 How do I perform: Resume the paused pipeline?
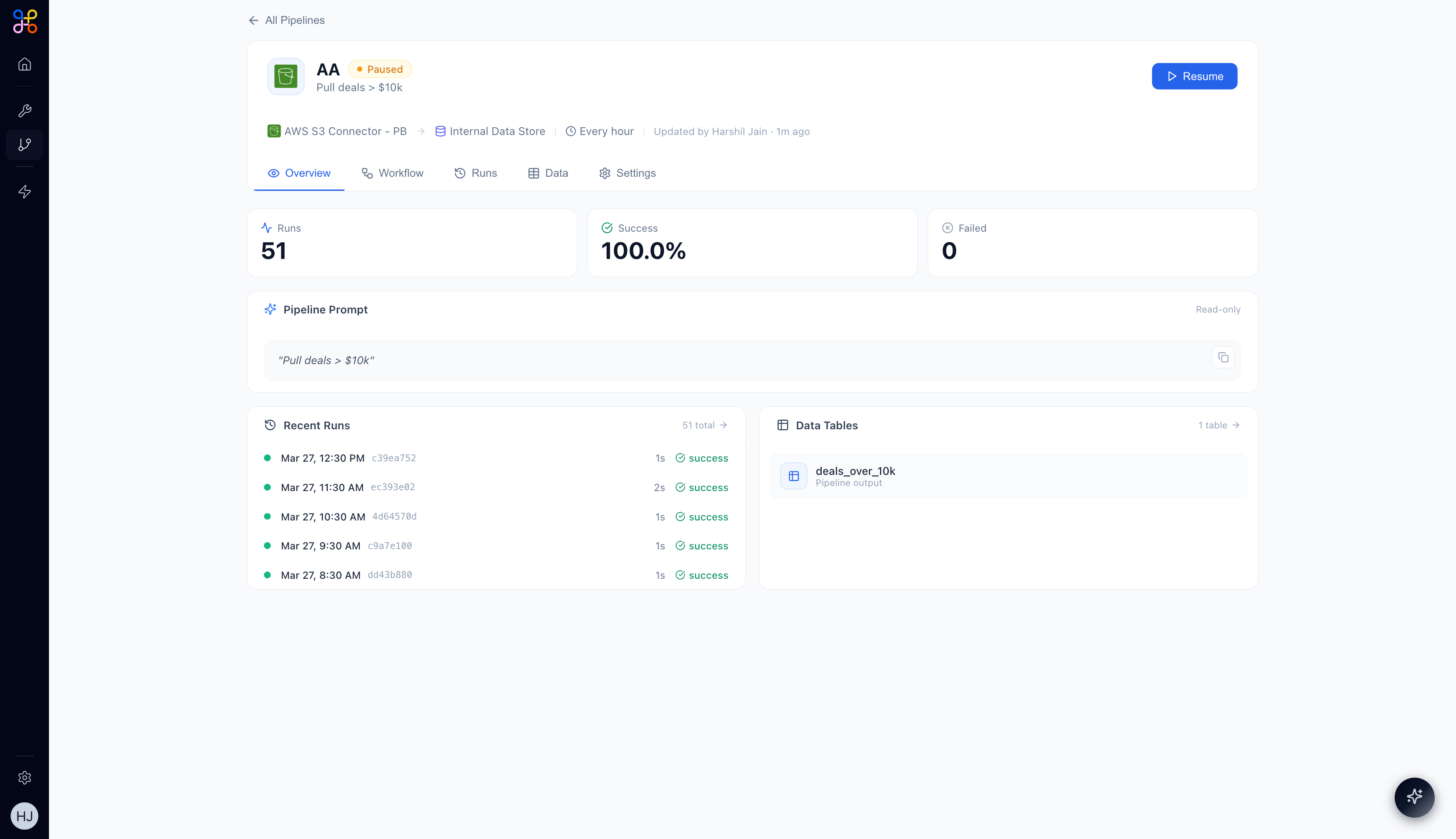(1195, 76)
